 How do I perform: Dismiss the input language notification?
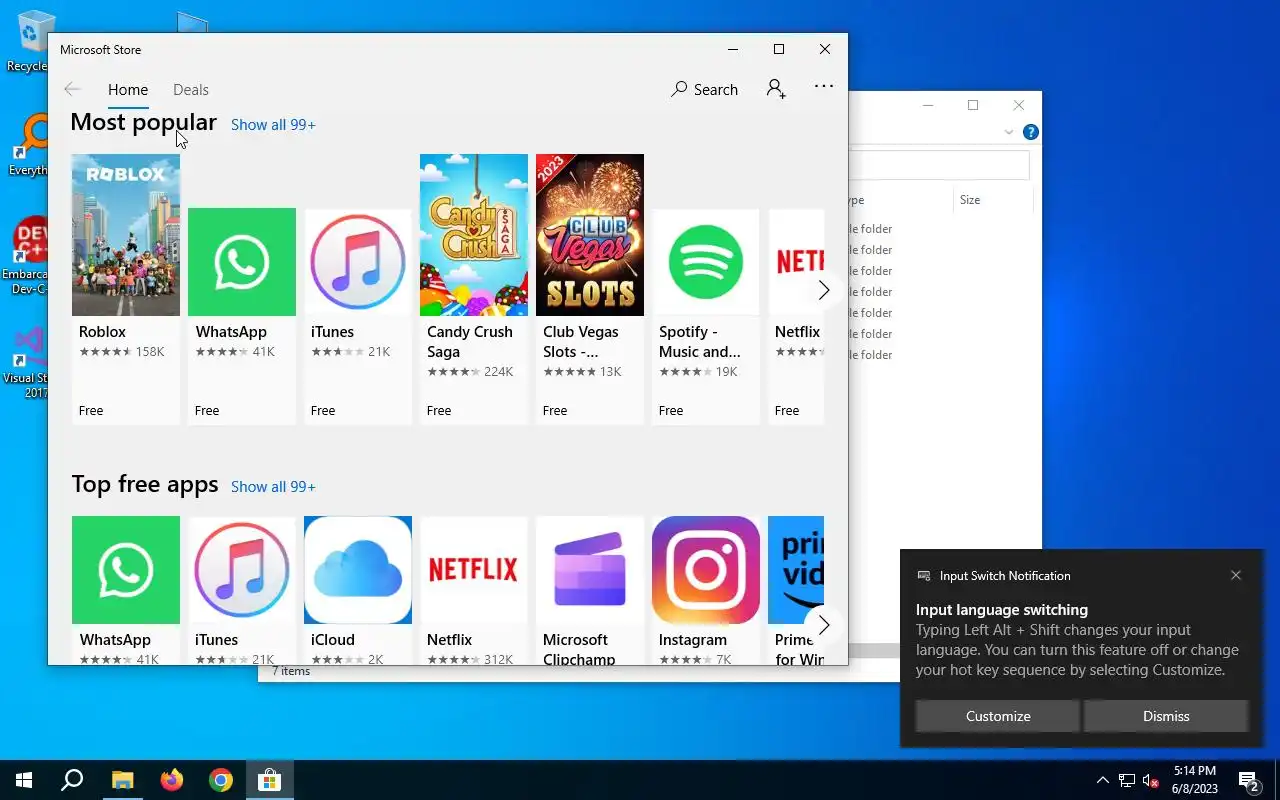(x=1166, y=716)
